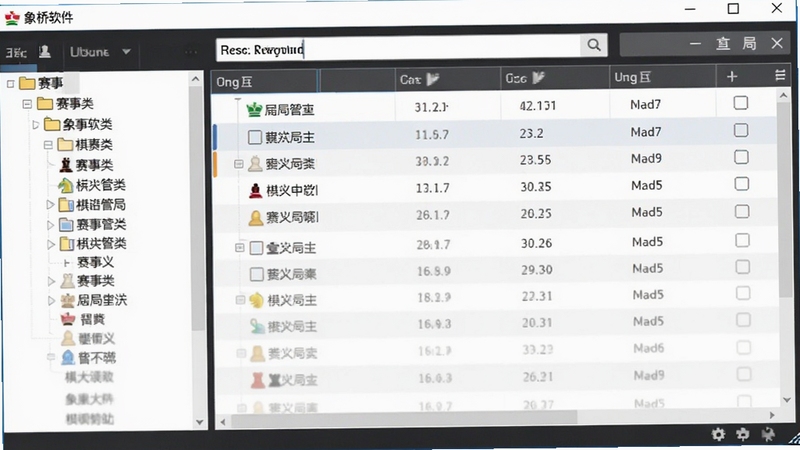
Task: Click the table's horizontal scrollbar thumb
Action: tap(404, 418)
